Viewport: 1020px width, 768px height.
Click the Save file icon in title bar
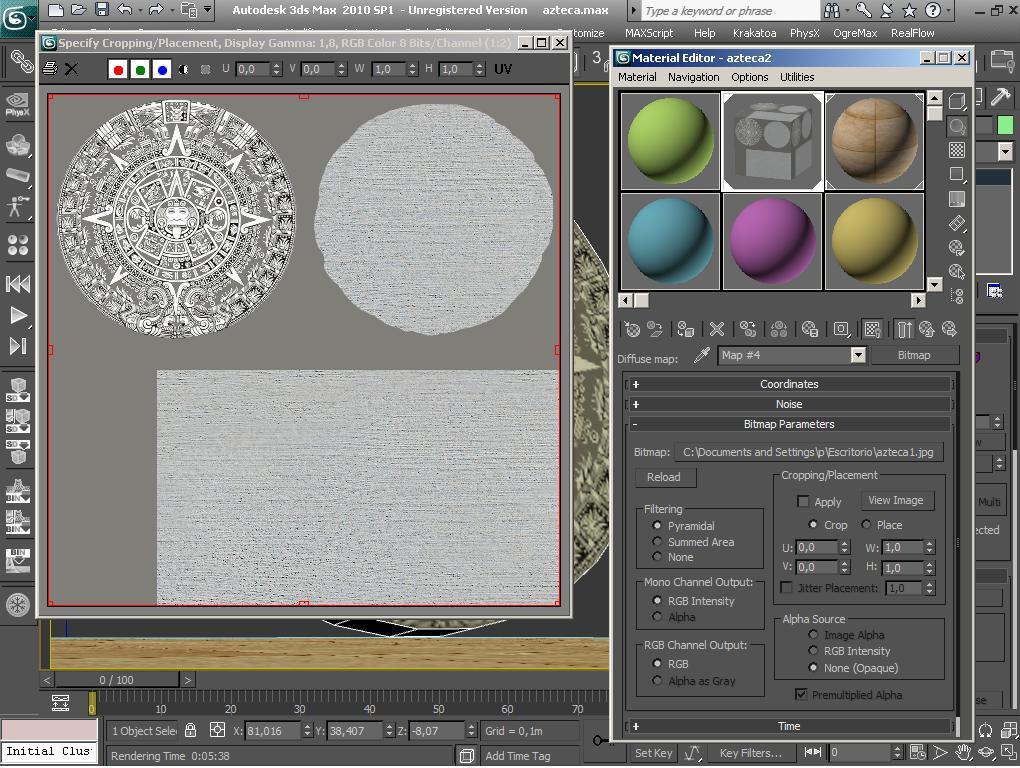[x=101, y=9]
